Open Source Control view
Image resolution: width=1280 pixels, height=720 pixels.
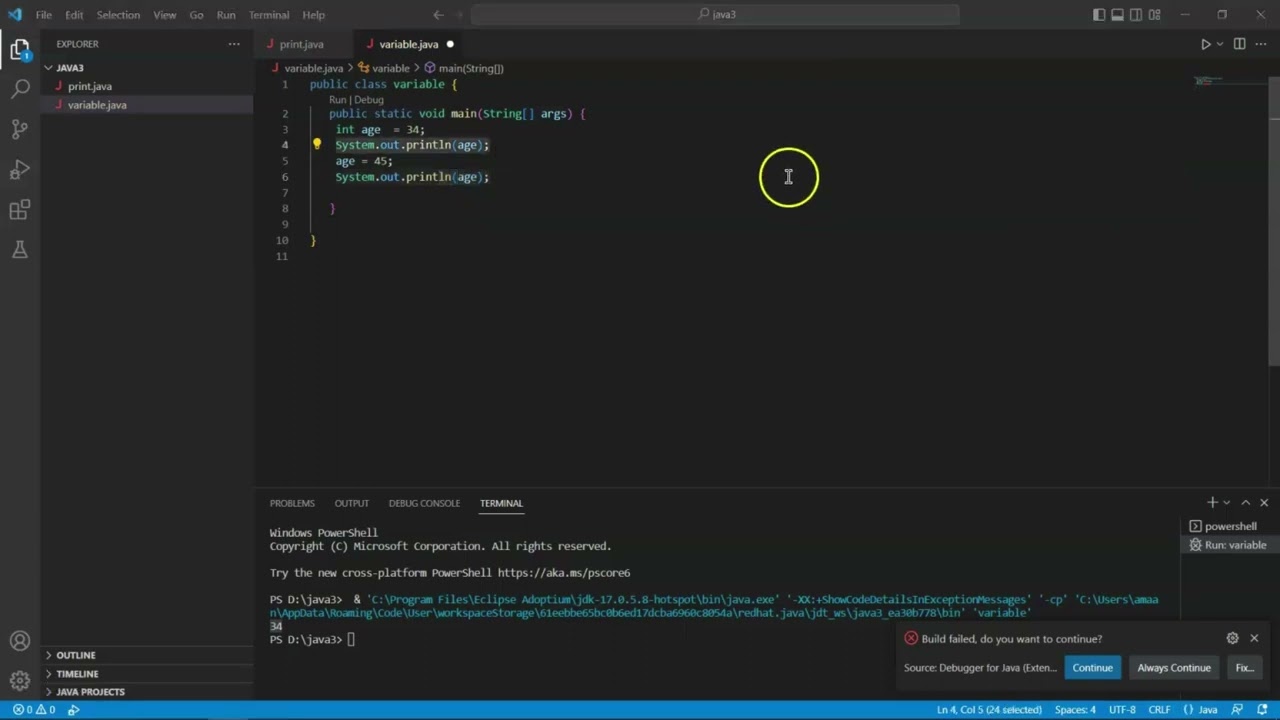coord(20,129)
